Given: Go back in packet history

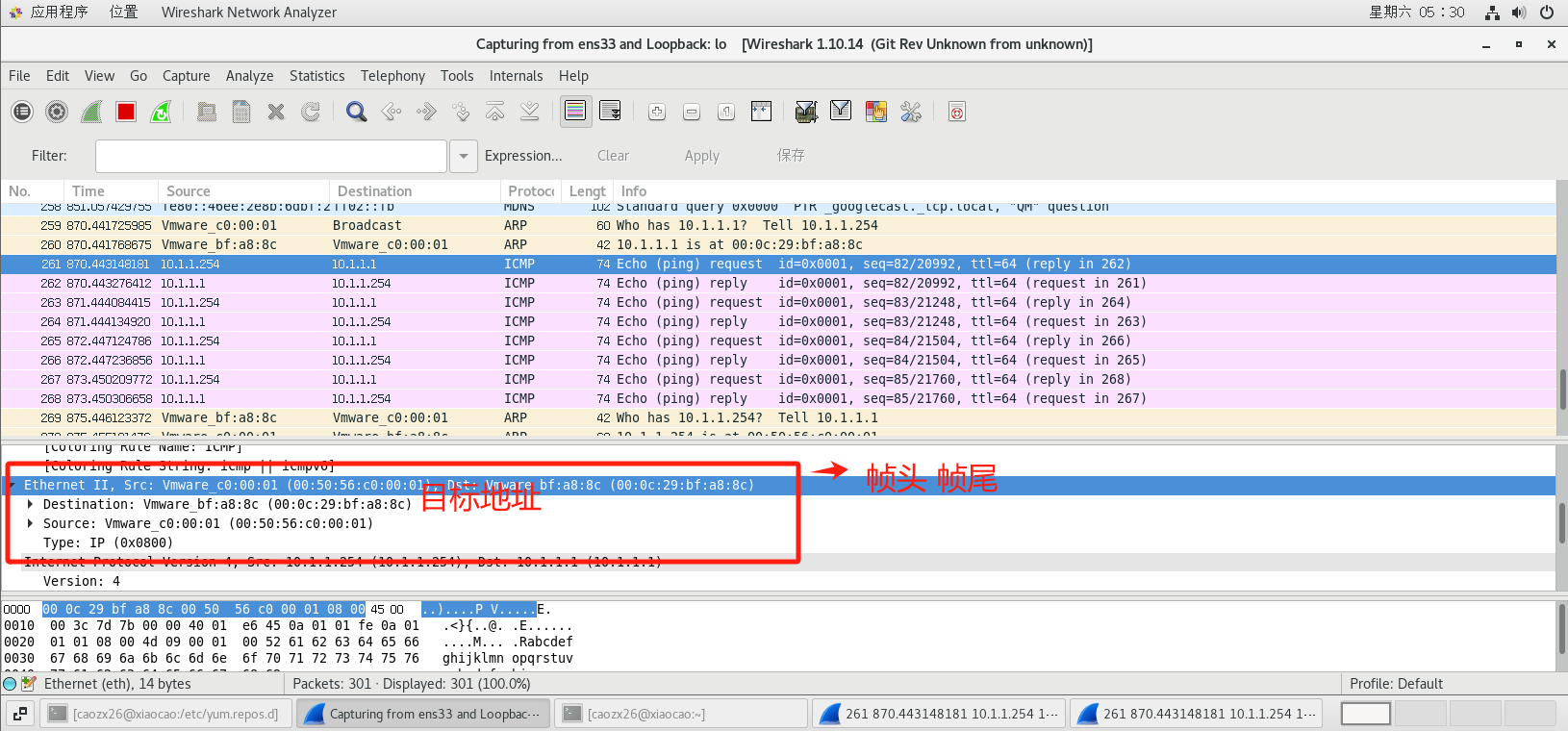Looking at the screenshot, I should (392, 112).
